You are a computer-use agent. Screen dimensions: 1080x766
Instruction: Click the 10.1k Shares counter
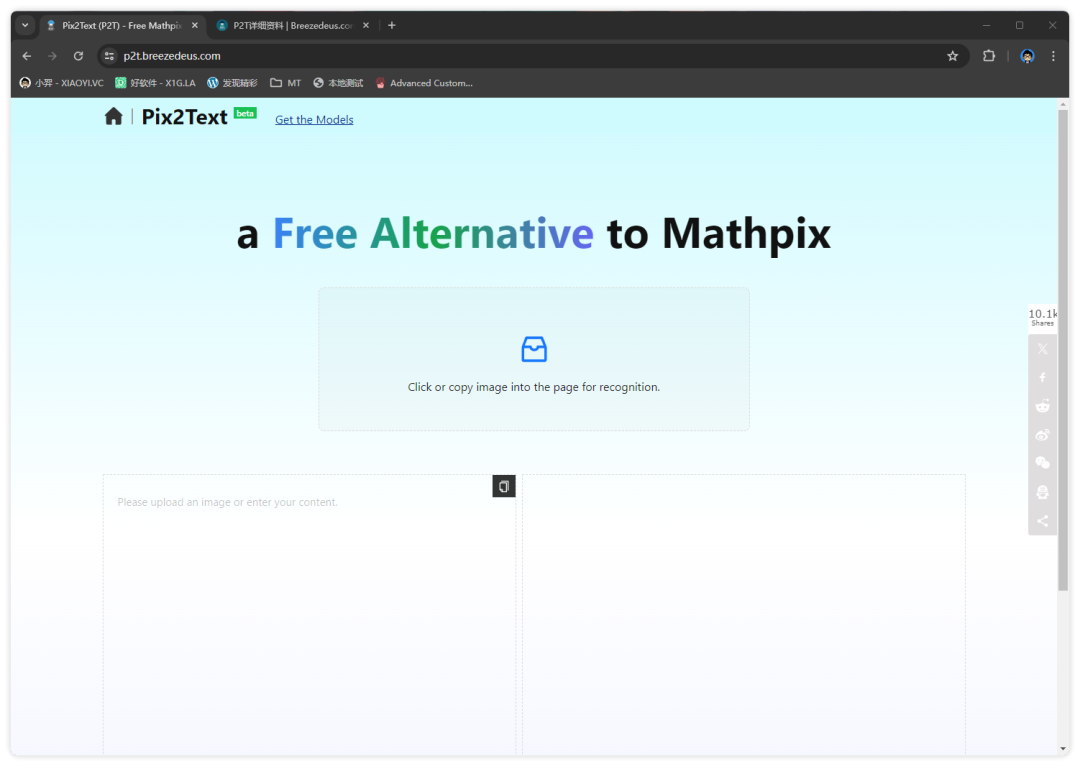[x=1042, y=317]
